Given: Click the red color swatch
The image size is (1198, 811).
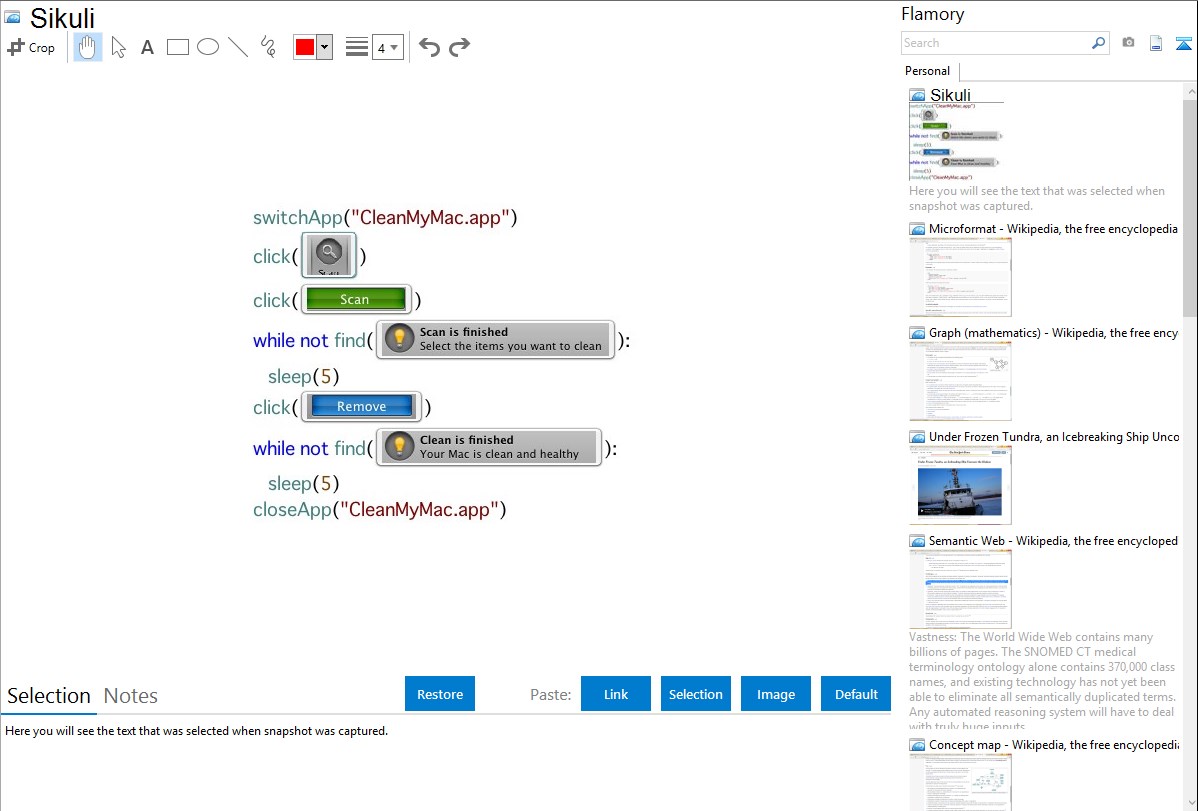Looking at the screenshot, I should pyautogui.click(x=305, y=47).
